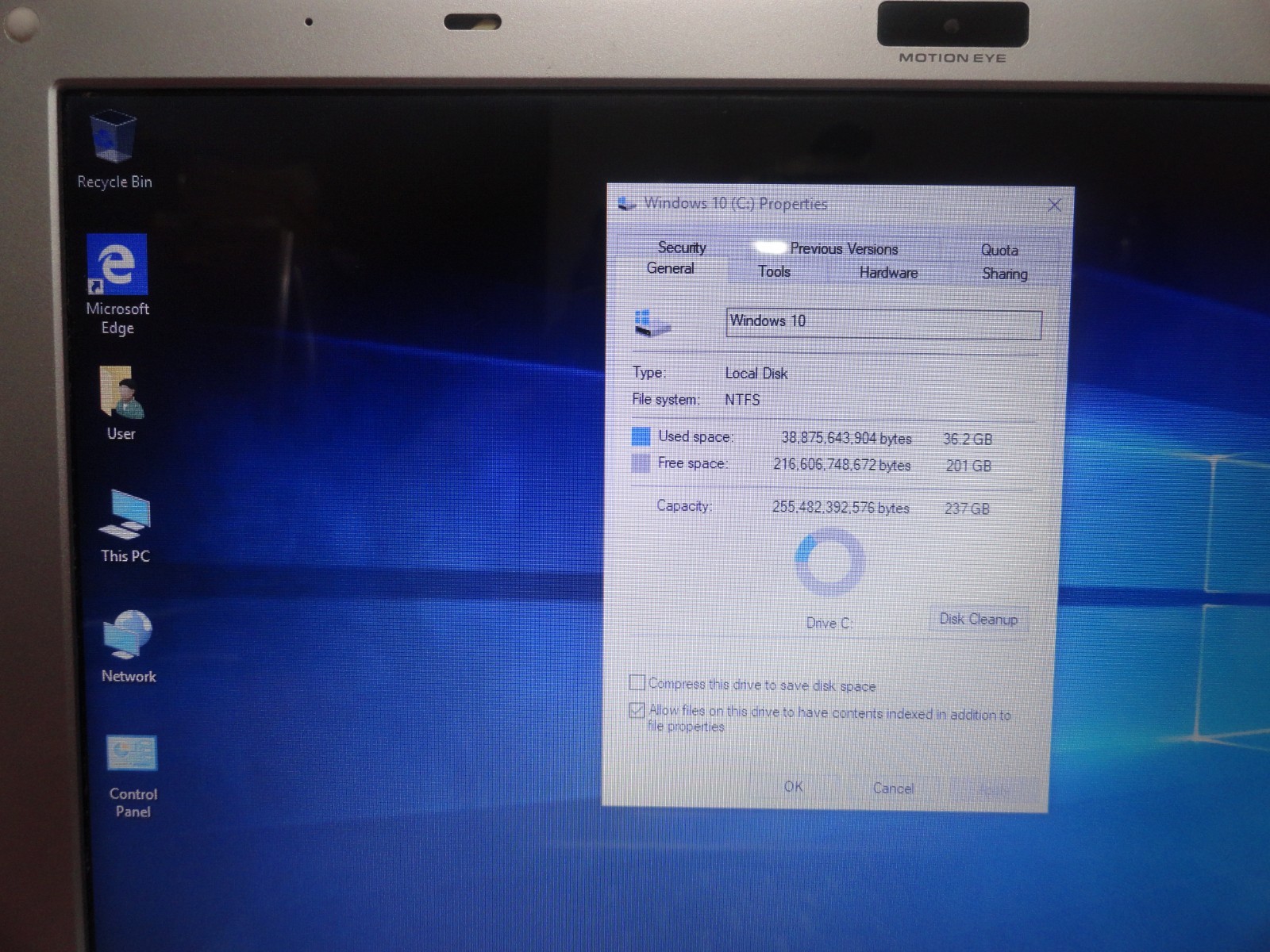
Task: Switch to the Security tab
Action: pos(681,248)
